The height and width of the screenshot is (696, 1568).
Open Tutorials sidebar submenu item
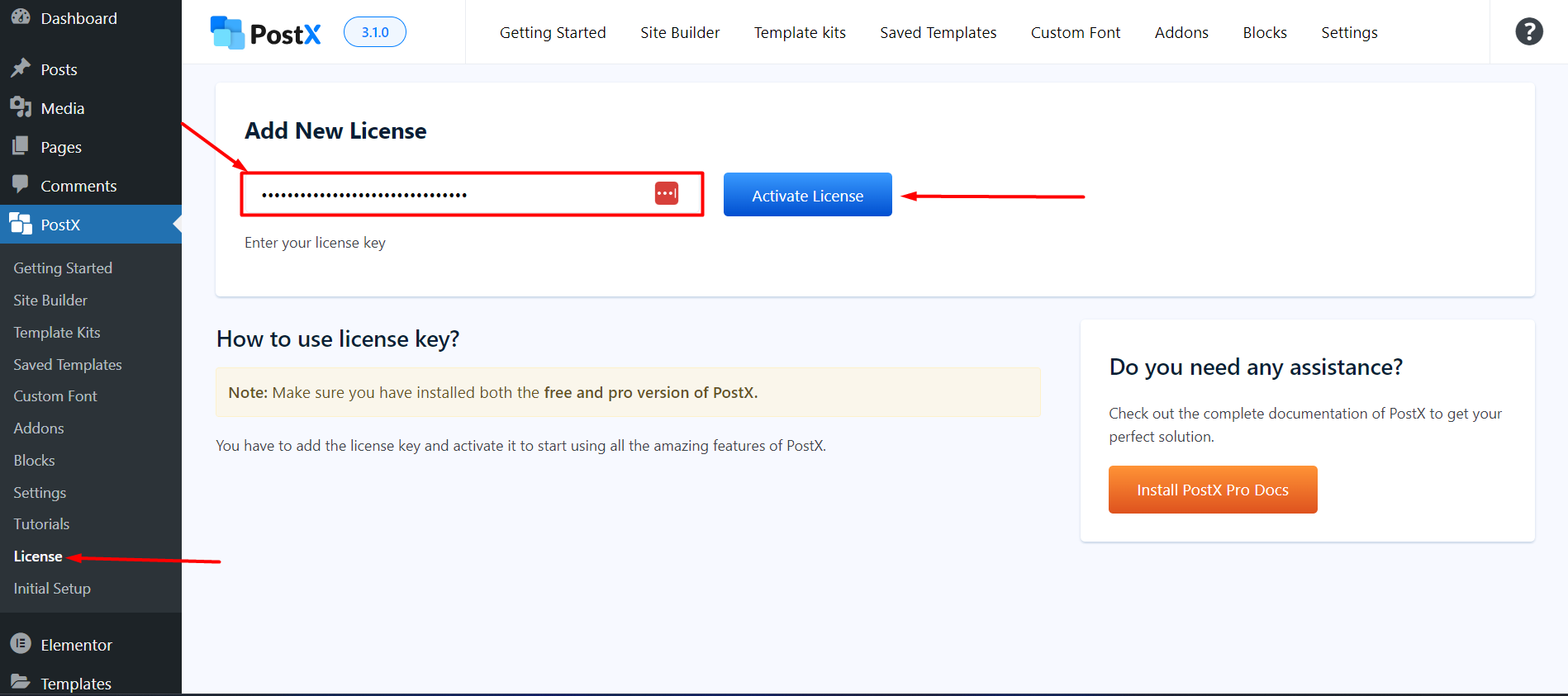click(41, 523)
